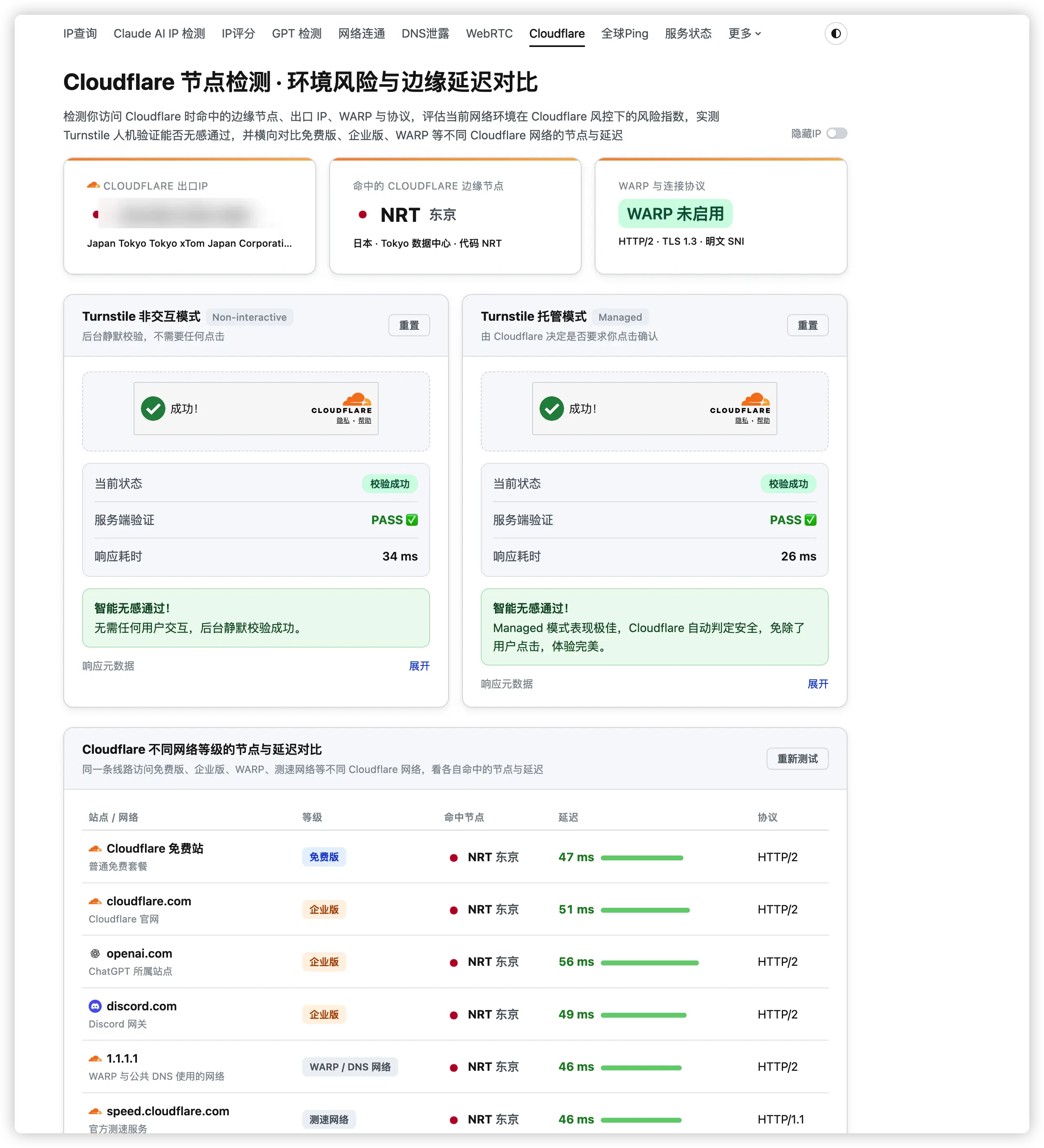Expand 响应元数据 in non-interactive panel
Screen dimensions: 1044x1148
coord(419,666)
